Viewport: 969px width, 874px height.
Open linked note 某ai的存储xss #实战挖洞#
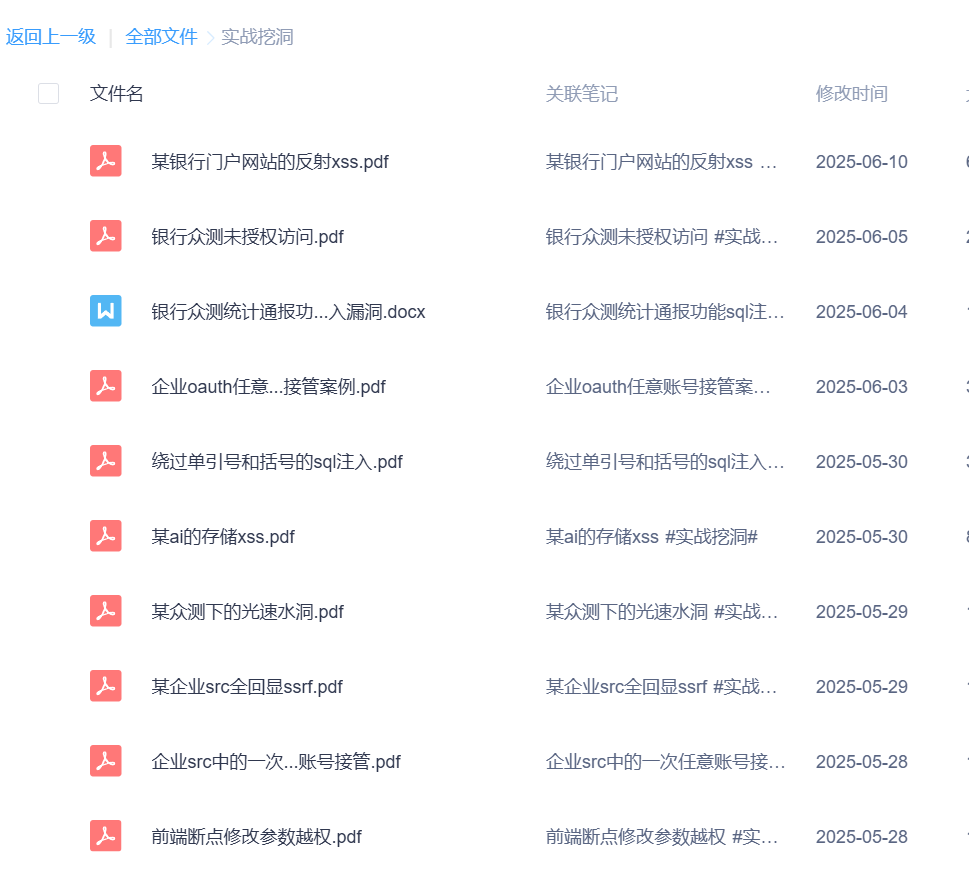[x=651, y=536]
